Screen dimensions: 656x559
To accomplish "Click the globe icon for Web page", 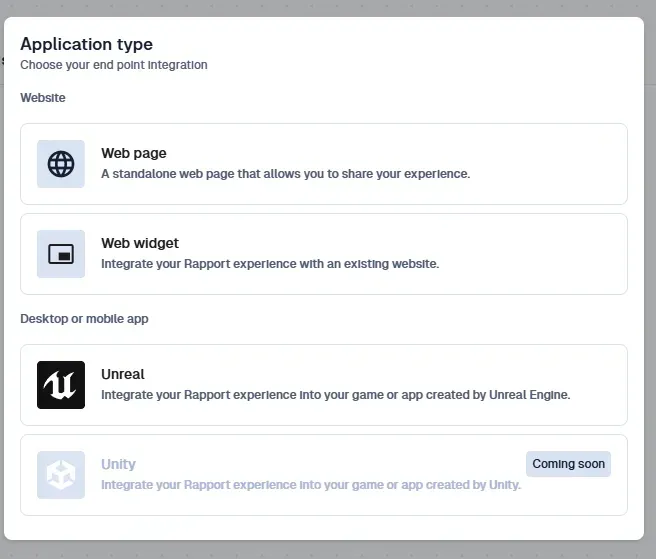I will click(61, 164).
